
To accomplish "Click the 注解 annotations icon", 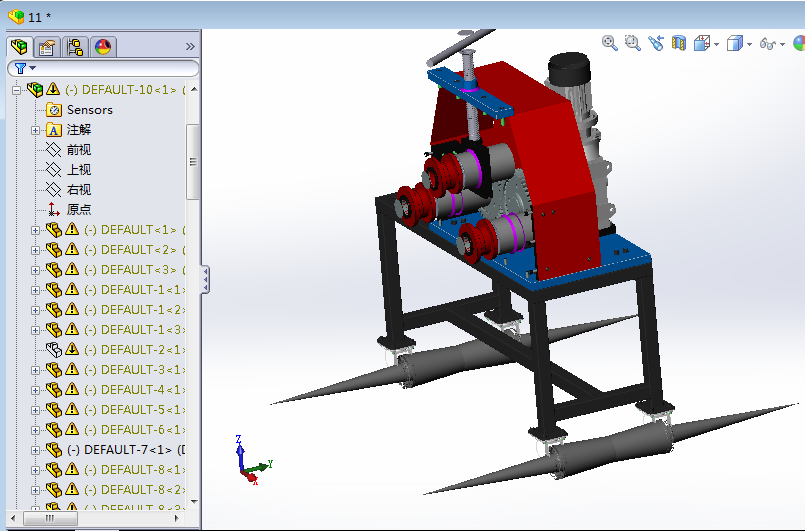I will click(53, 130).
